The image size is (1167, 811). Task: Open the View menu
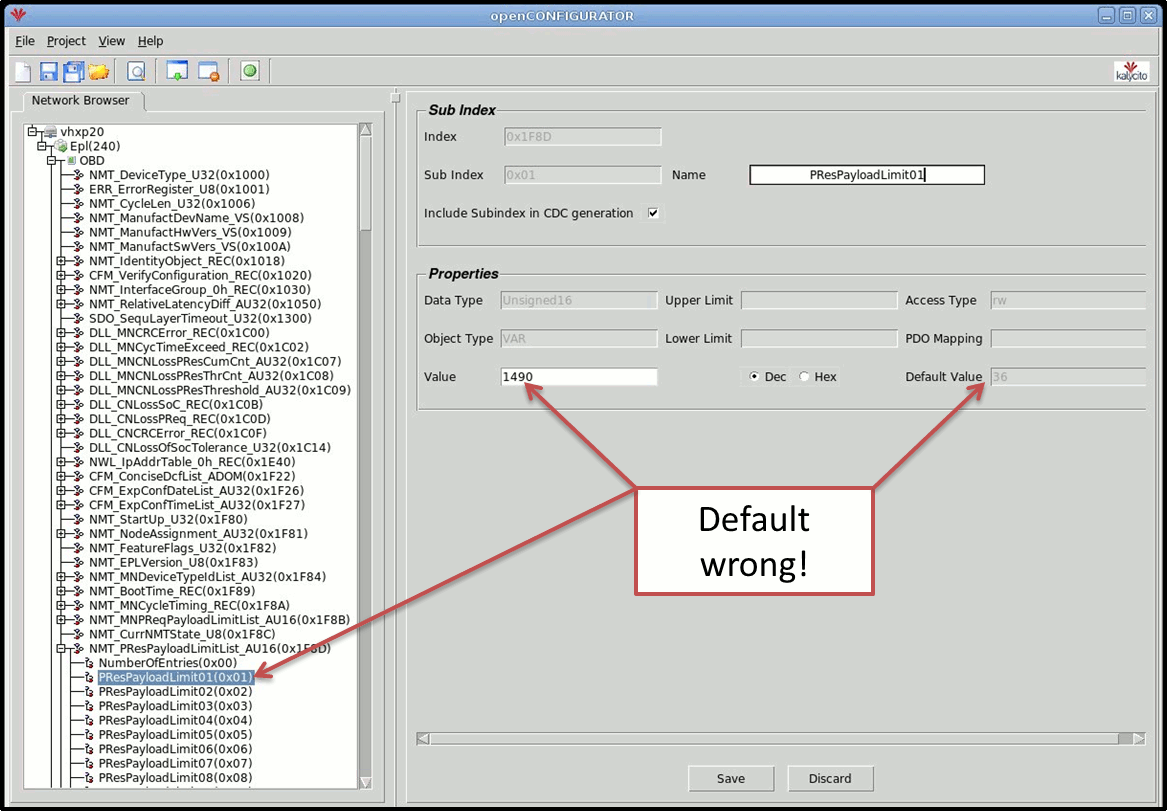[112, 41]
